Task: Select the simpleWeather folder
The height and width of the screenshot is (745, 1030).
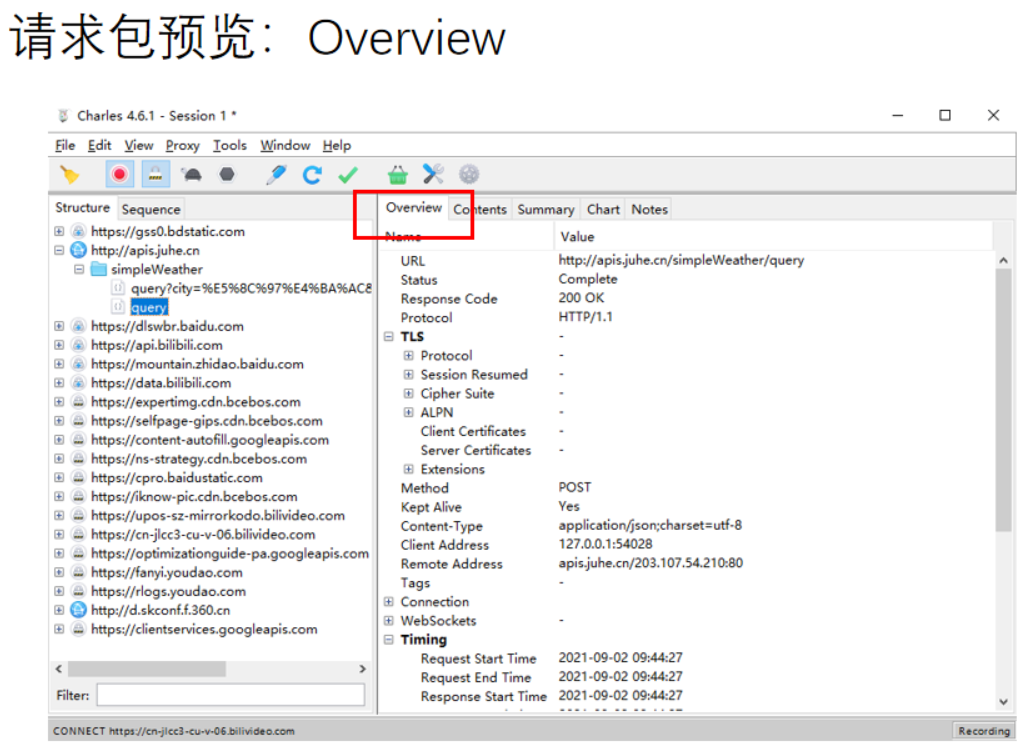Action: (x=156, y=269)
